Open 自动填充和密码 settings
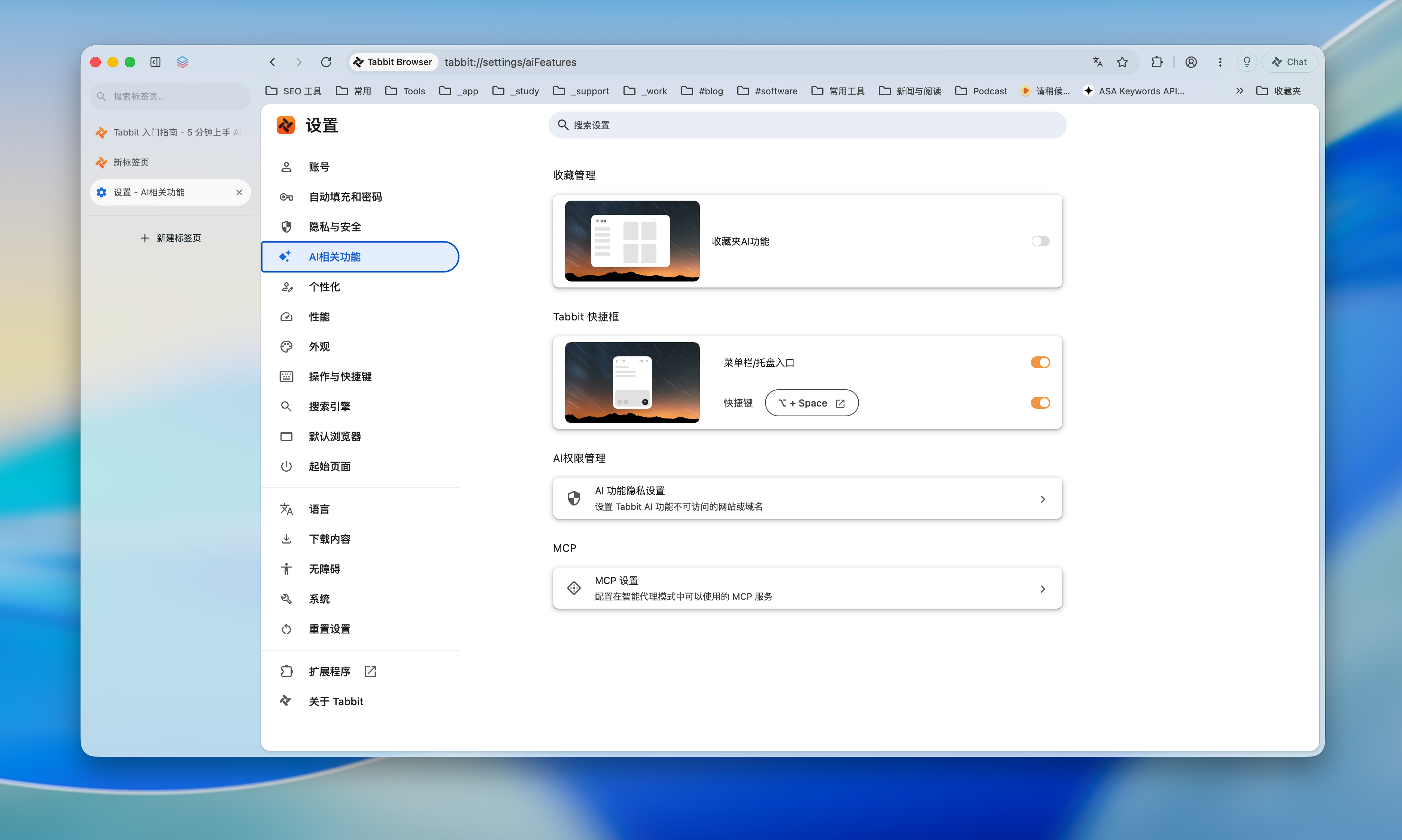This screenshot has height=840, width=1402. pos(360,197)
